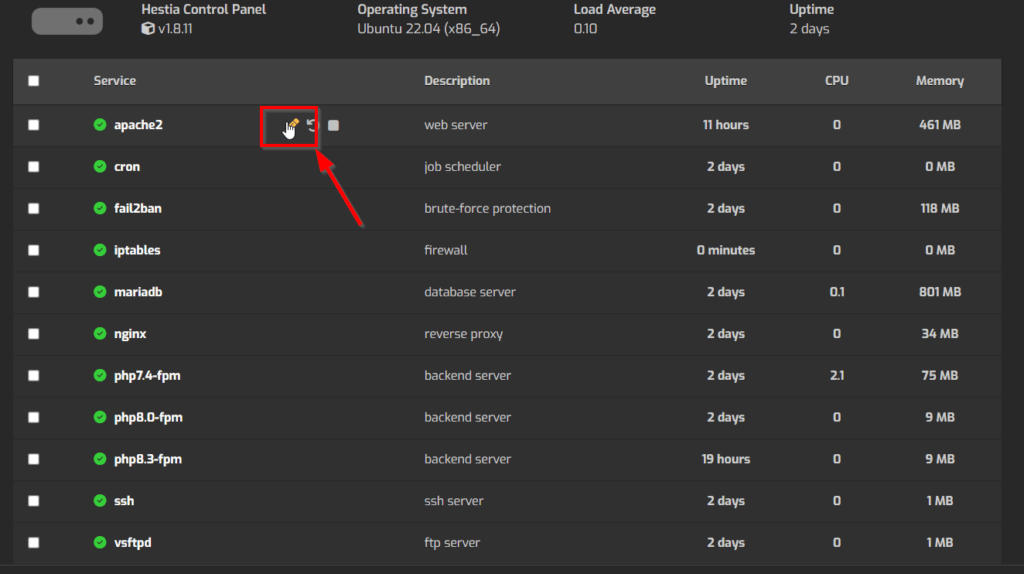The height and width of the screenshot is (574, 1024).
Task: Open the iptables service link
Action: point(137,250)
